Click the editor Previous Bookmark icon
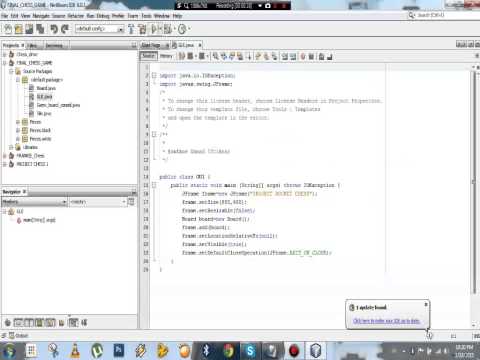 [x=258, y=56]
